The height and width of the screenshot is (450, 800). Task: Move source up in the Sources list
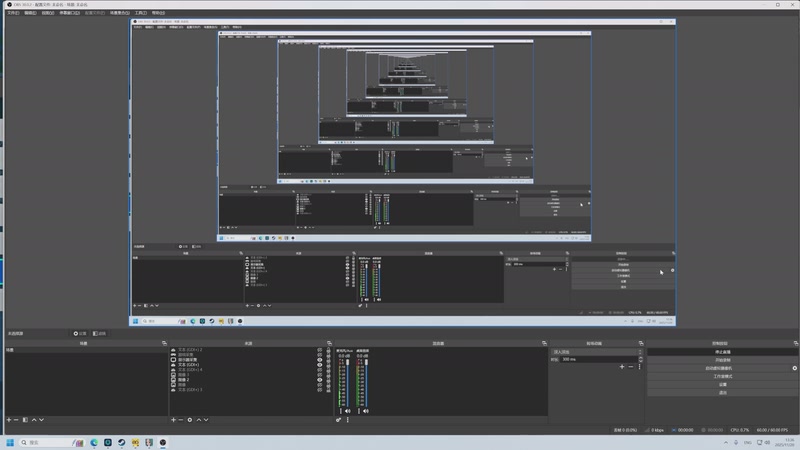(x=199, y=420)
